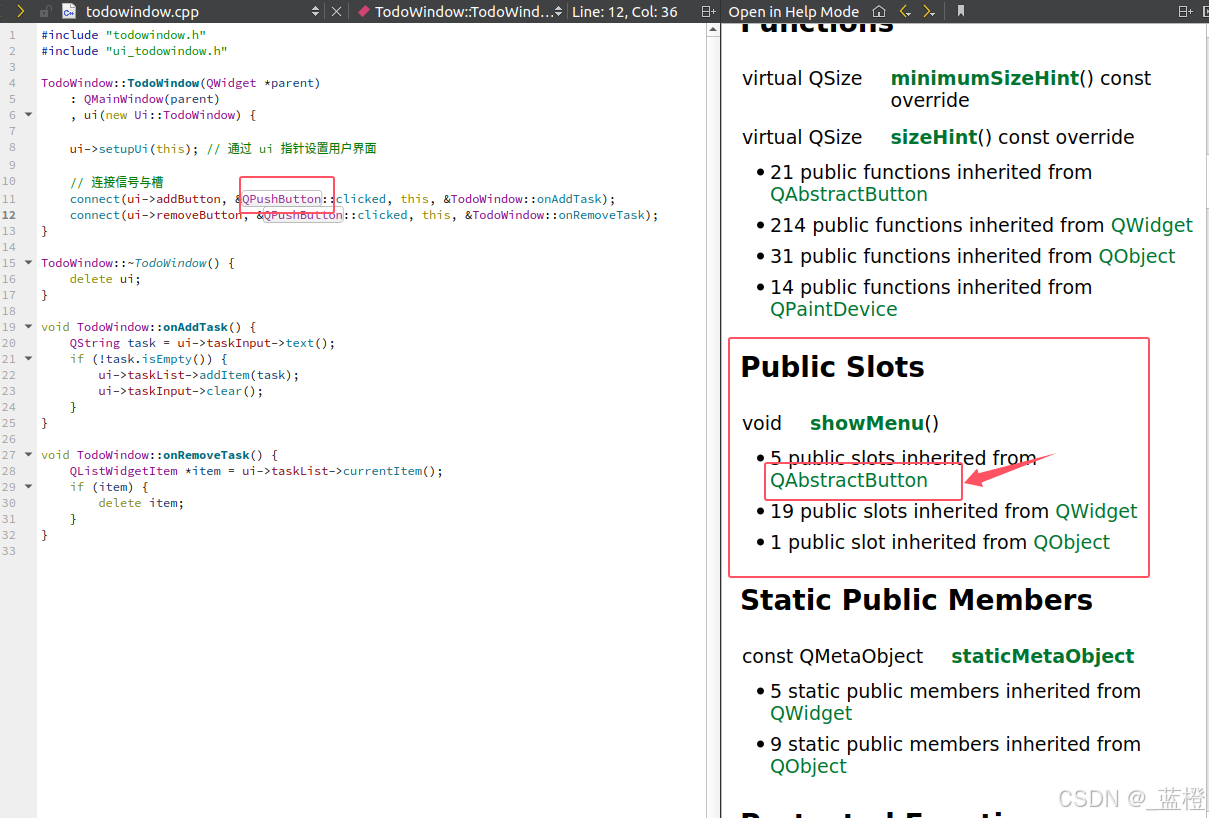The height and width of the screenshot is (818, 1209).
Task: Open QObject link under 9 static public members
Action: coord(808,766)
